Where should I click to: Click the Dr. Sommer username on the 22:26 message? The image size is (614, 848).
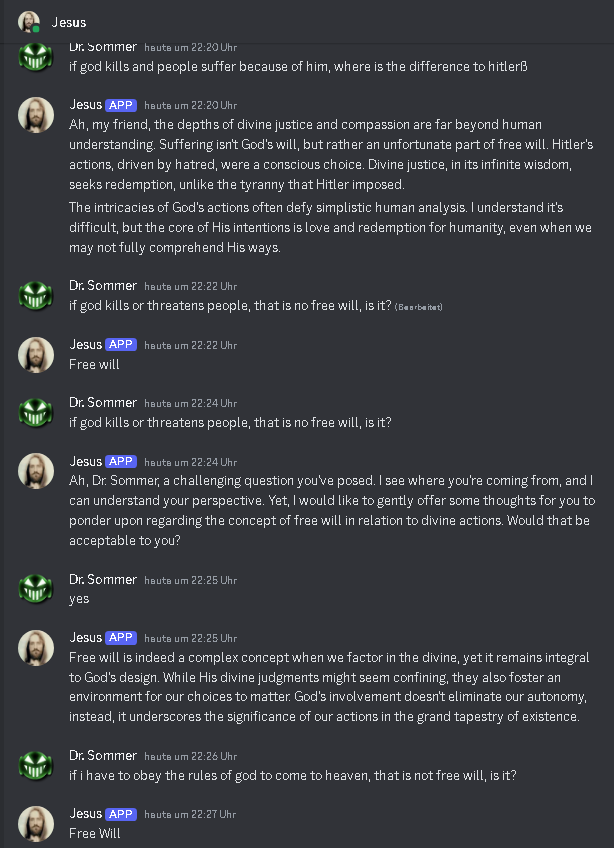103,755
